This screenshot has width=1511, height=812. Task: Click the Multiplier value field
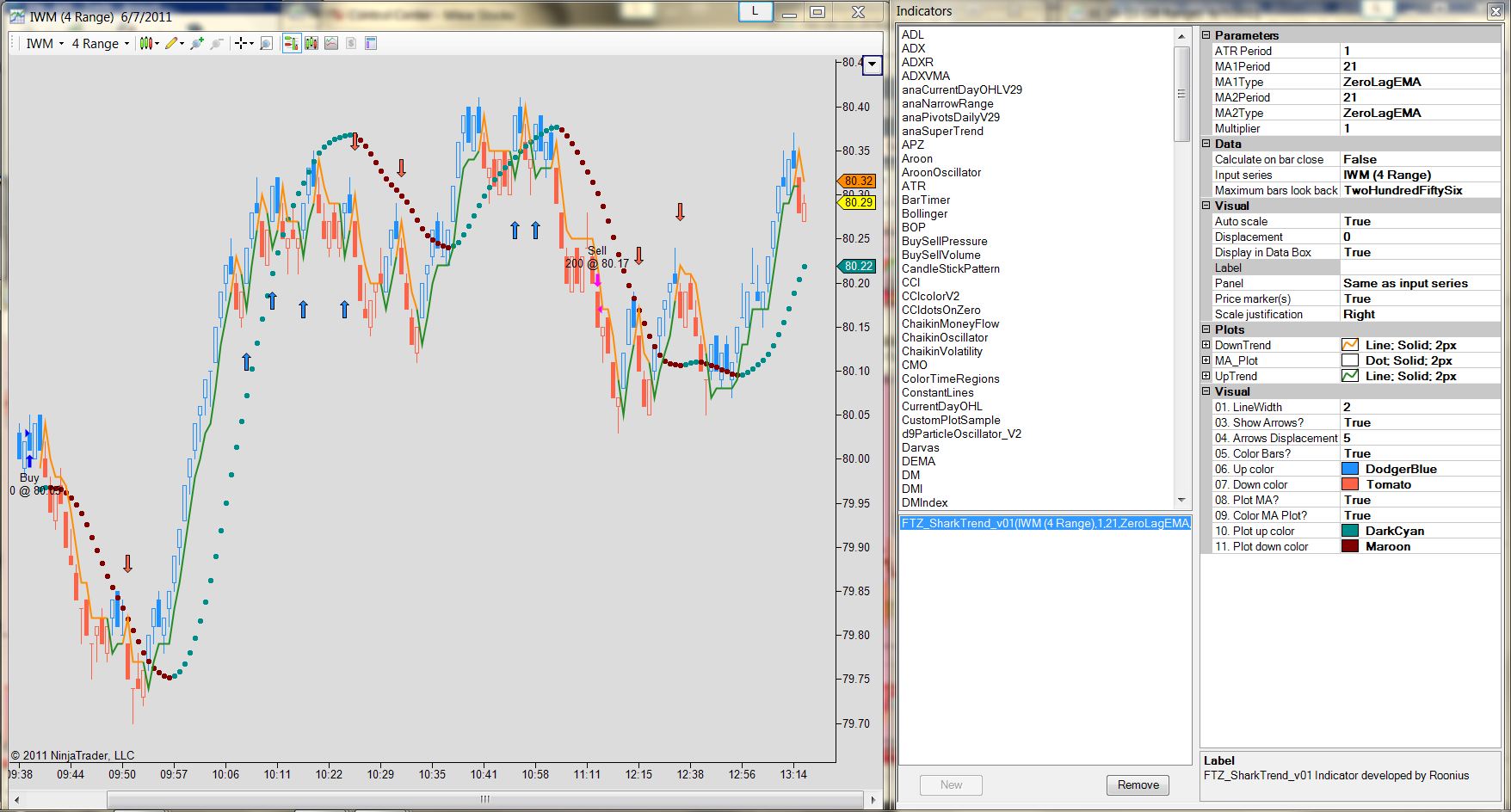pos(1420,128)
